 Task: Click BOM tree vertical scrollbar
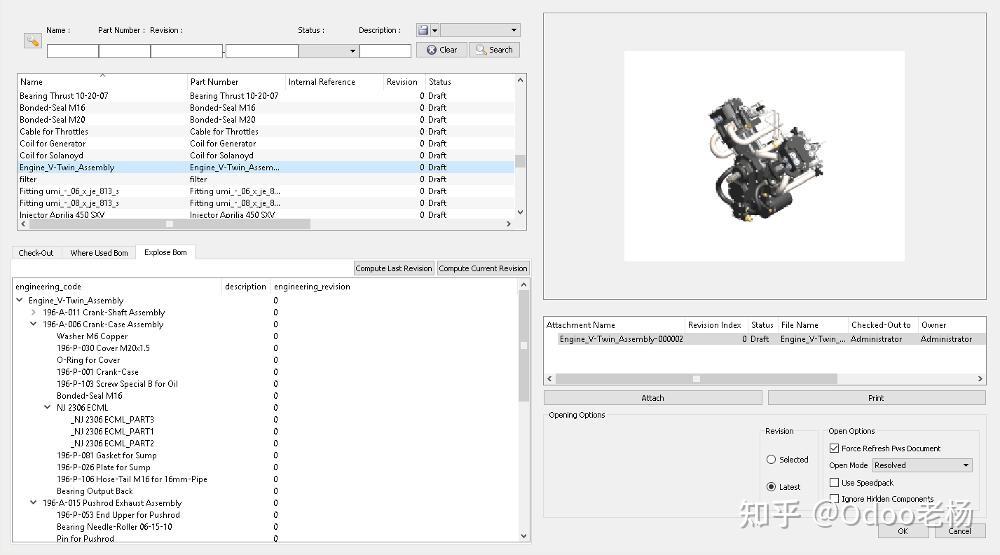point(524,346)
